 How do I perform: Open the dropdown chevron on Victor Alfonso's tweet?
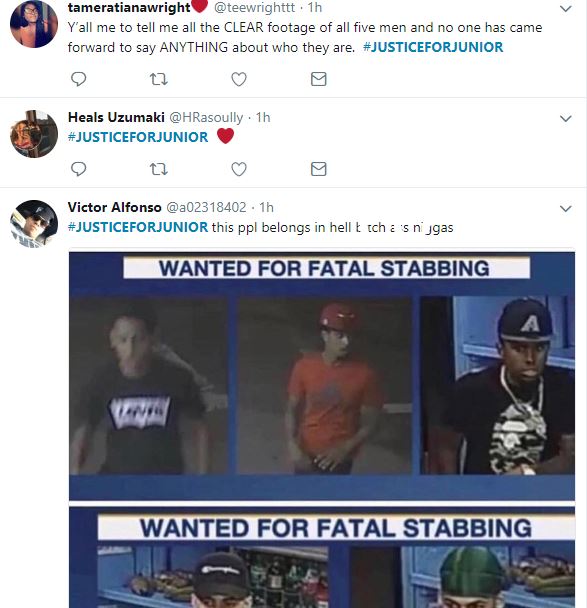pos(566,209)
